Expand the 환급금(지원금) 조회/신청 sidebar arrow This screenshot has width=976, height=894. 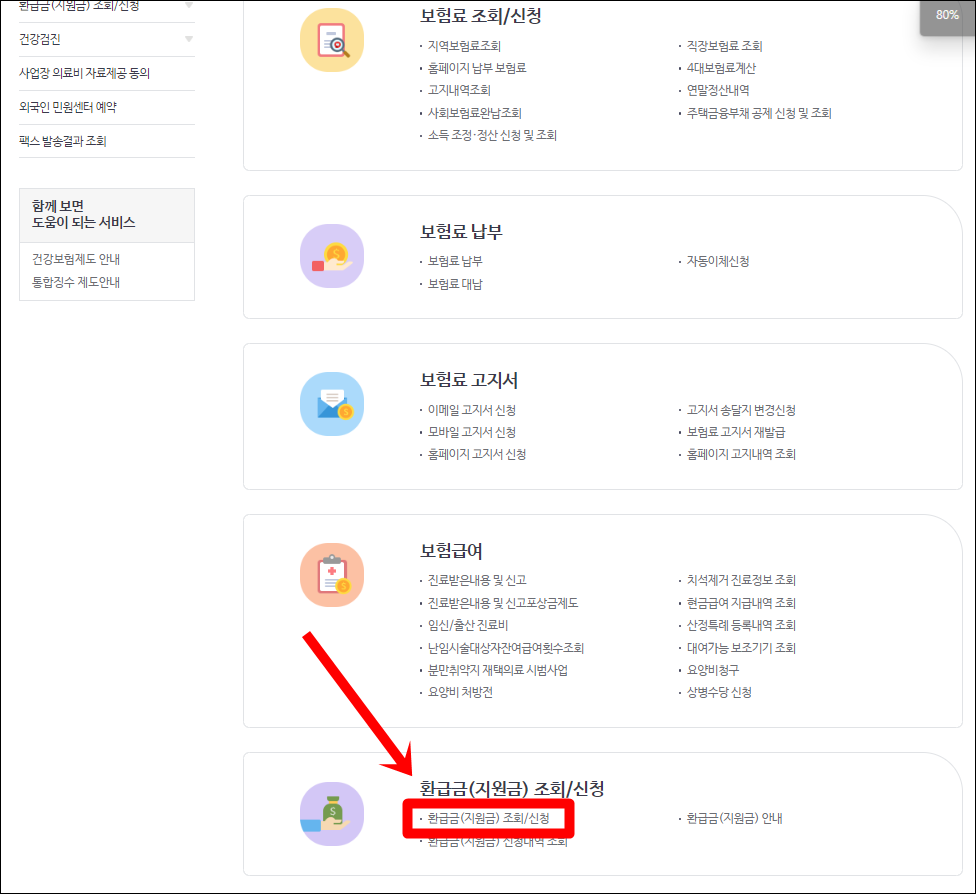tap(189, 5)
